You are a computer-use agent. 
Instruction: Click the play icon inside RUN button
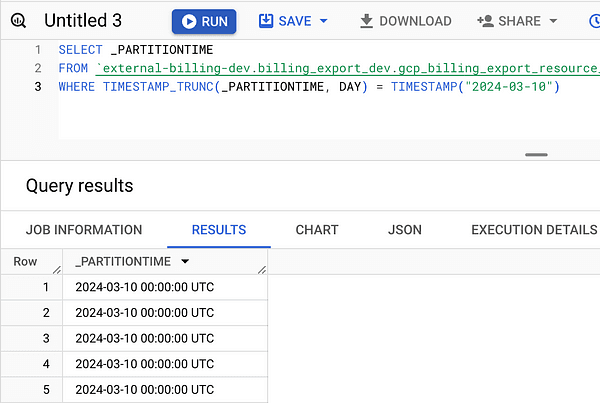click(189, 21)
